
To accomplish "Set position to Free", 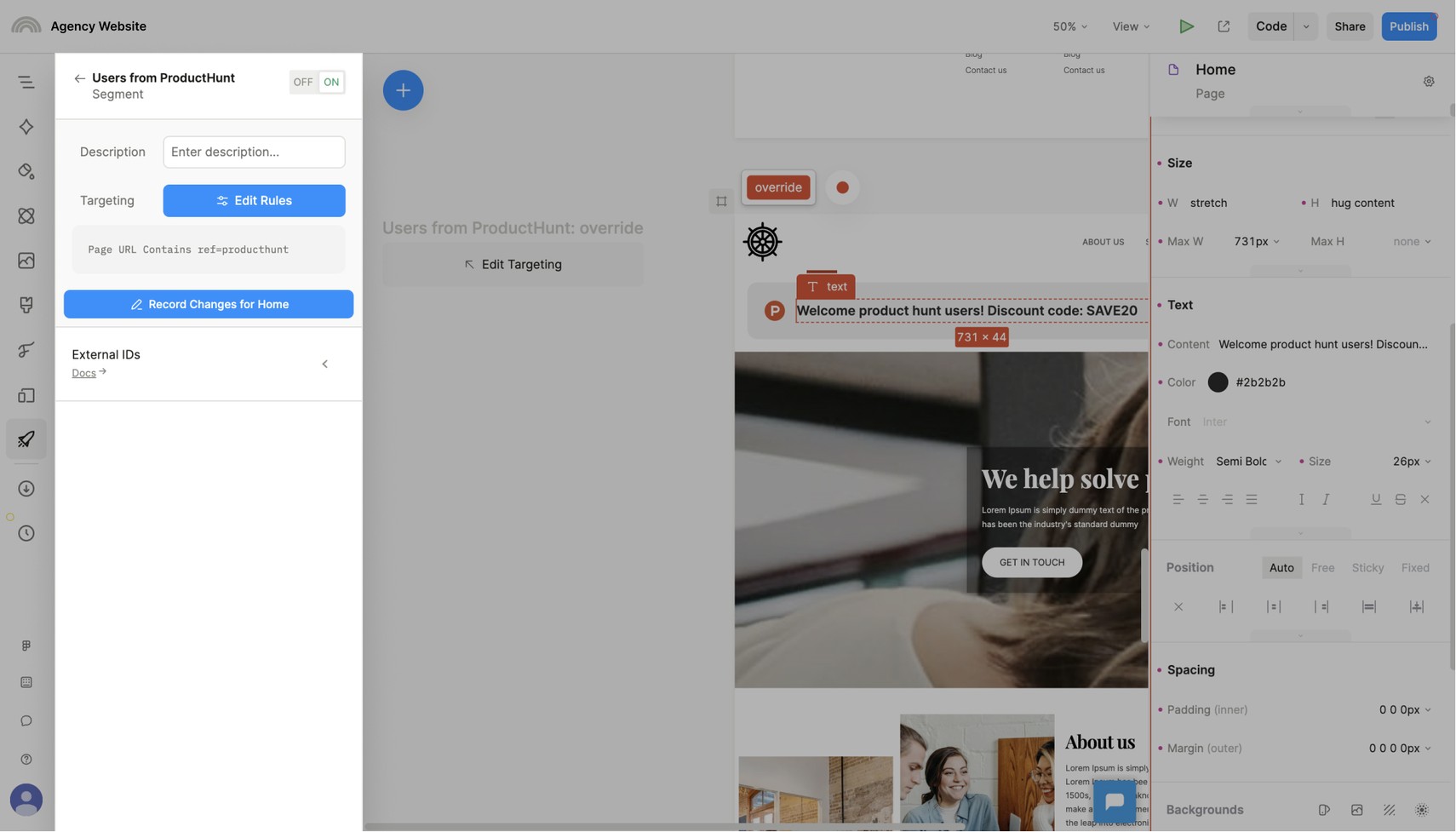I will pos(1322,568).
